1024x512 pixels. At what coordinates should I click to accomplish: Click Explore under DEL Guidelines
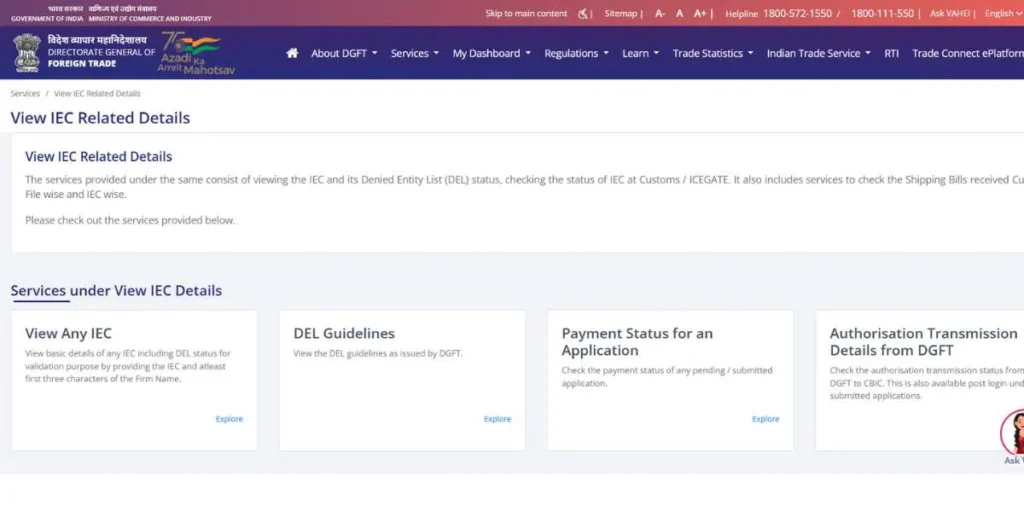[497, 419]
